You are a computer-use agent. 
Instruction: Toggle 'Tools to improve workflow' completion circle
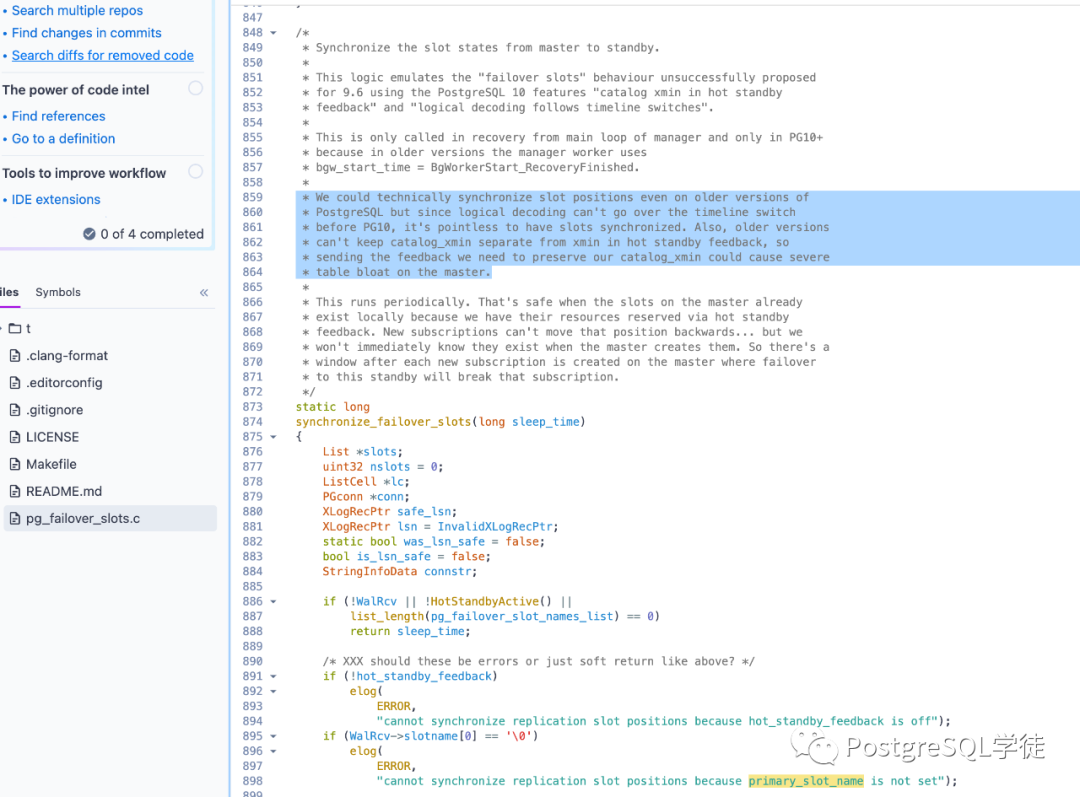click(x=196, y=172)
